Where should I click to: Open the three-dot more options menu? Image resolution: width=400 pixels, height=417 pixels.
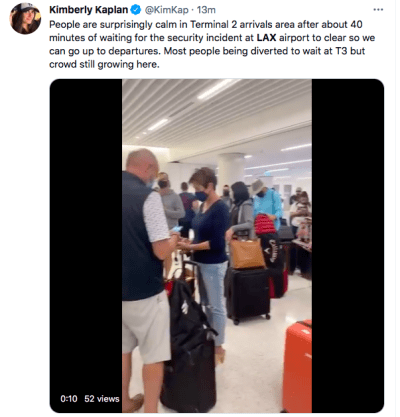click(x=378, y=10)
